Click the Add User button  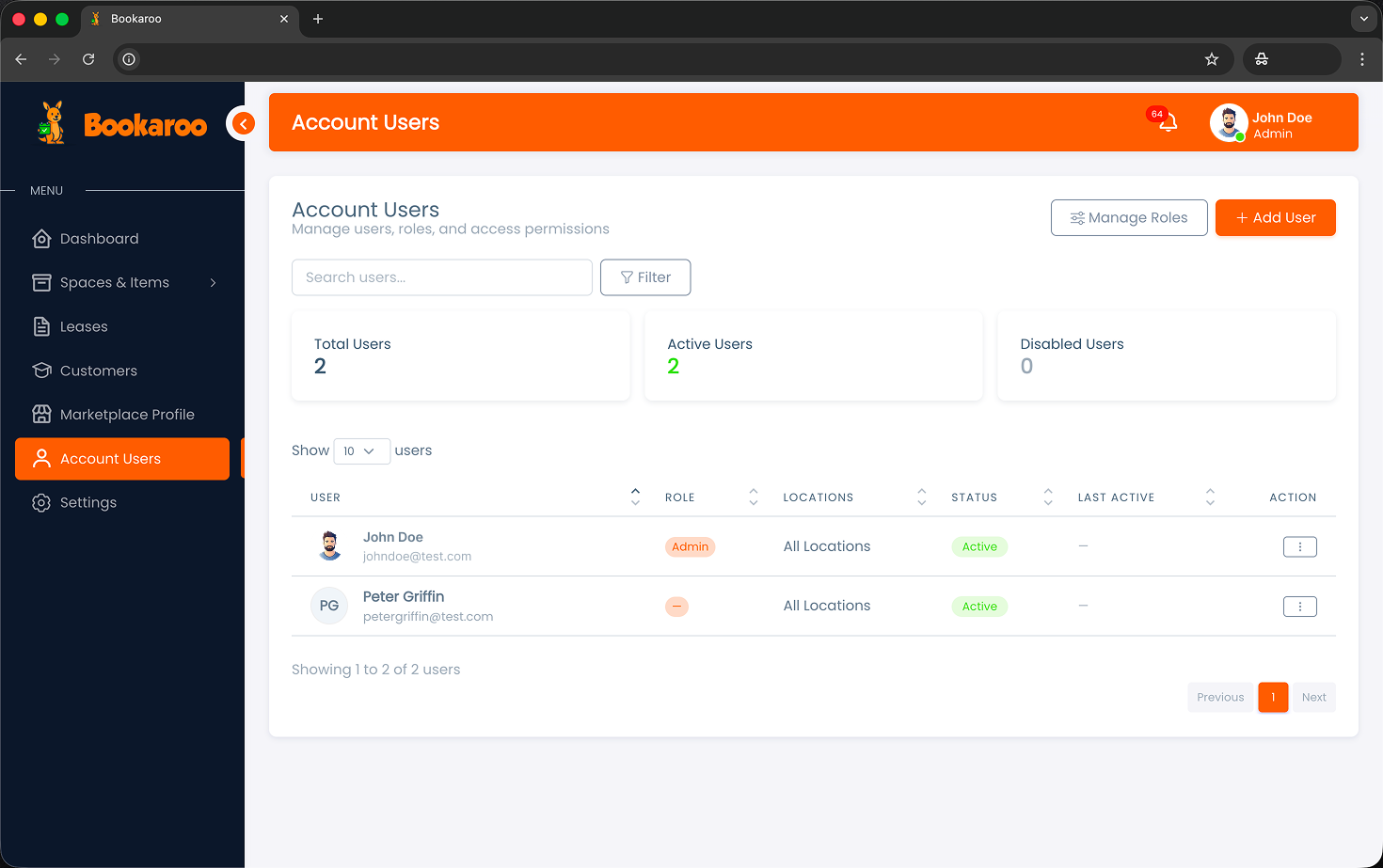1275,218
